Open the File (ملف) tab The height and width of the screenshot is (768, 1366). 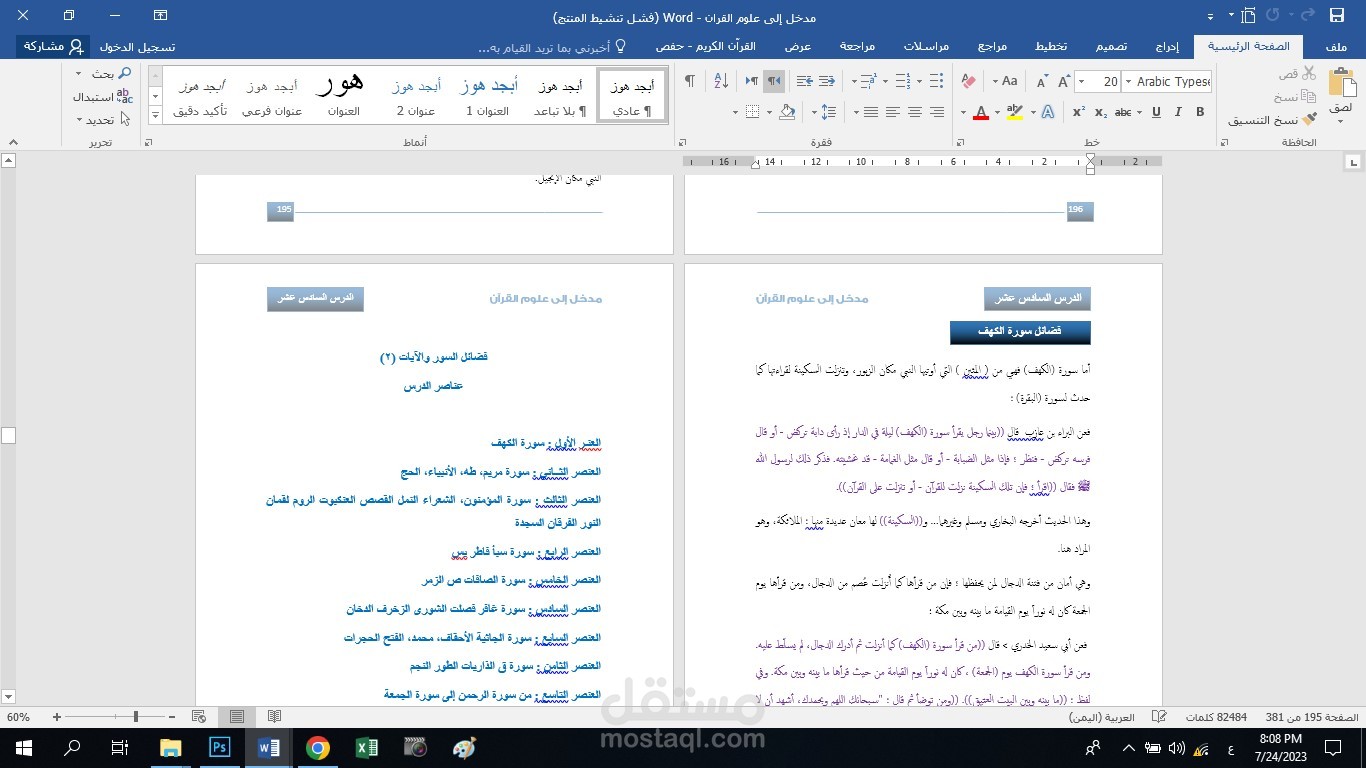pos(1336,47)
